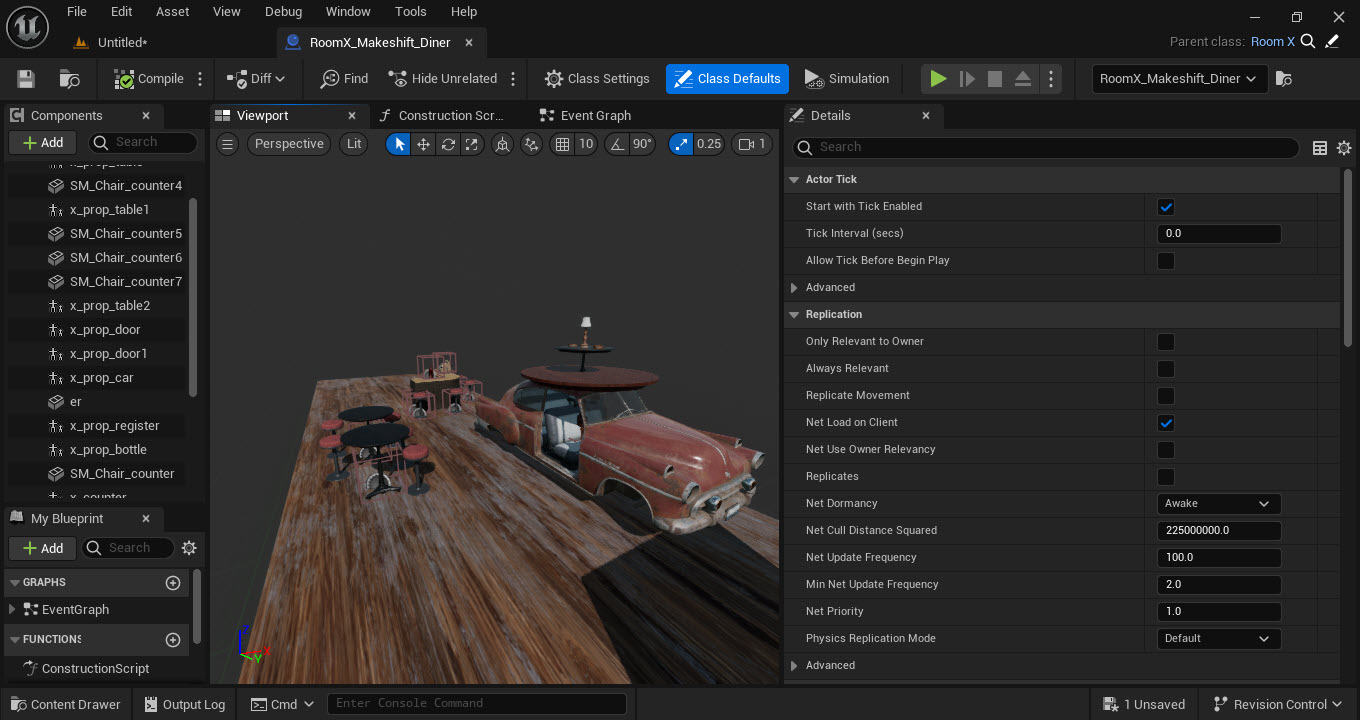Image resolution: width=1360 pixels, height=720 pixels.
Task: Play the blueprint in editor
Action: [x=938, y=79]
